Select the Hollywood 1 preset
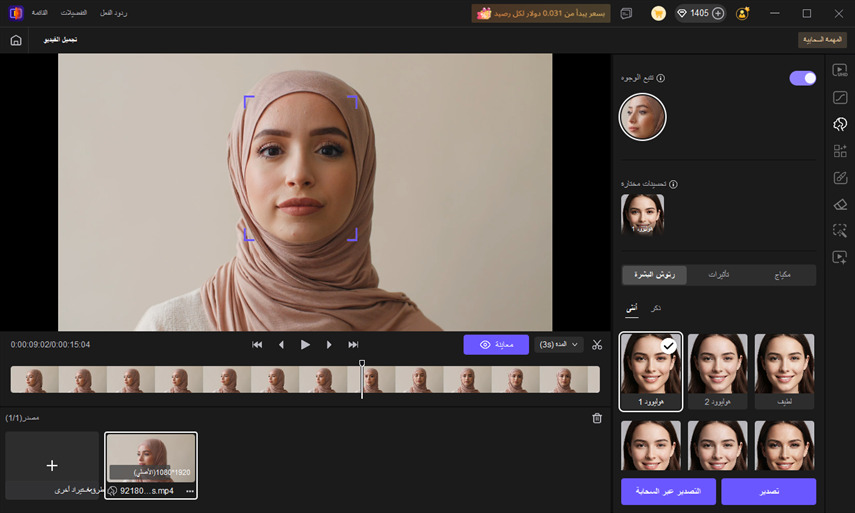Viewport: 855px width, 513px height. pos(651,372)
